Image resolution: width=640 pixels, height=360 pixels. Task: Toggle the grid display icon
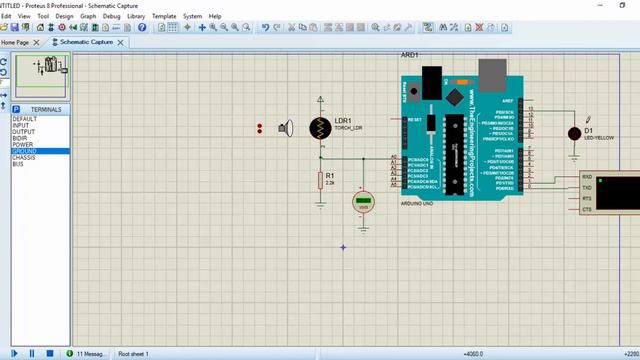point(173,27)
